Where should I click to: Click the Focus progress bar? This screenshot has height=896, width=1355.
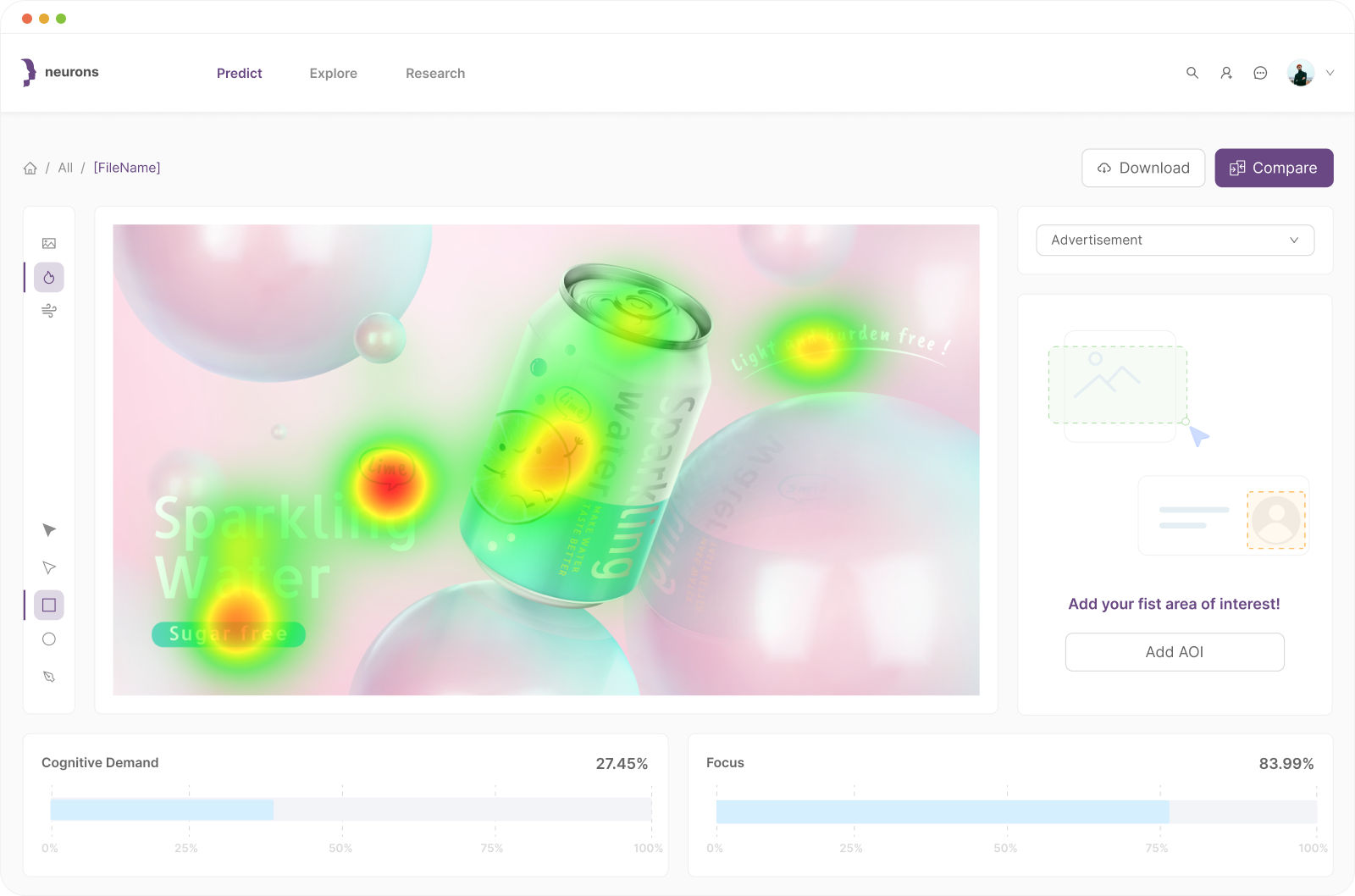[x=1016, y=811]
